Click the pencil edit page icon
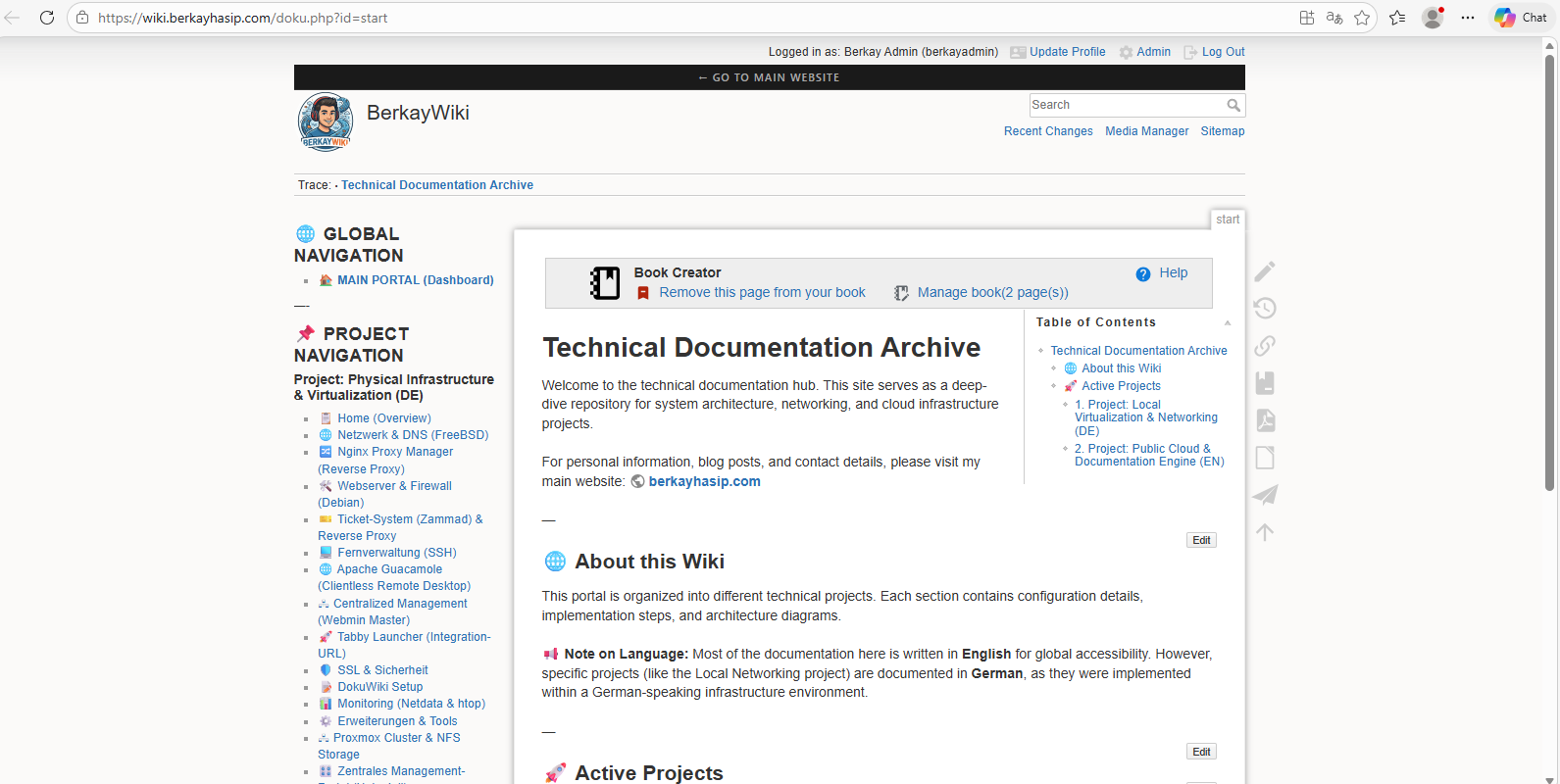 pos(1265,271)
